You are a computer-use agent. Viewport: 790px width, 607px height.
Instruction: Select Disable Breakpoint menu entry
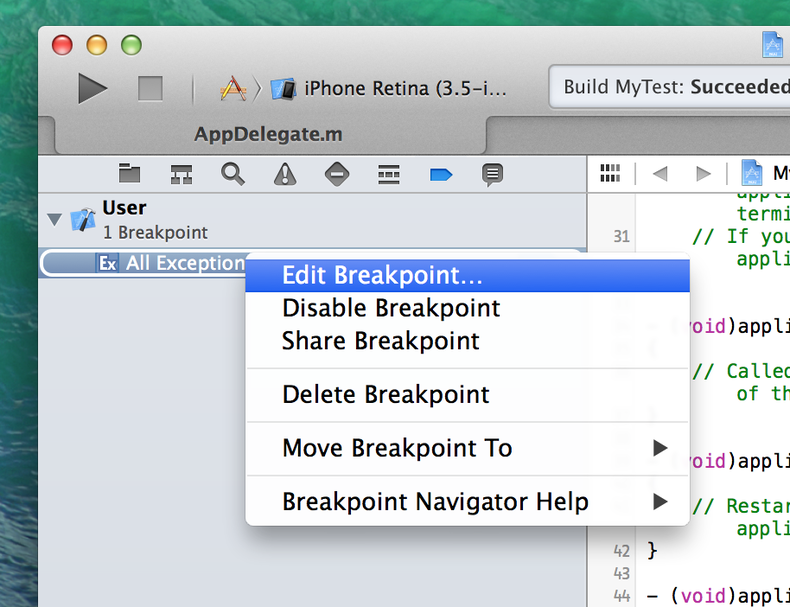click(x=391, y=308)
